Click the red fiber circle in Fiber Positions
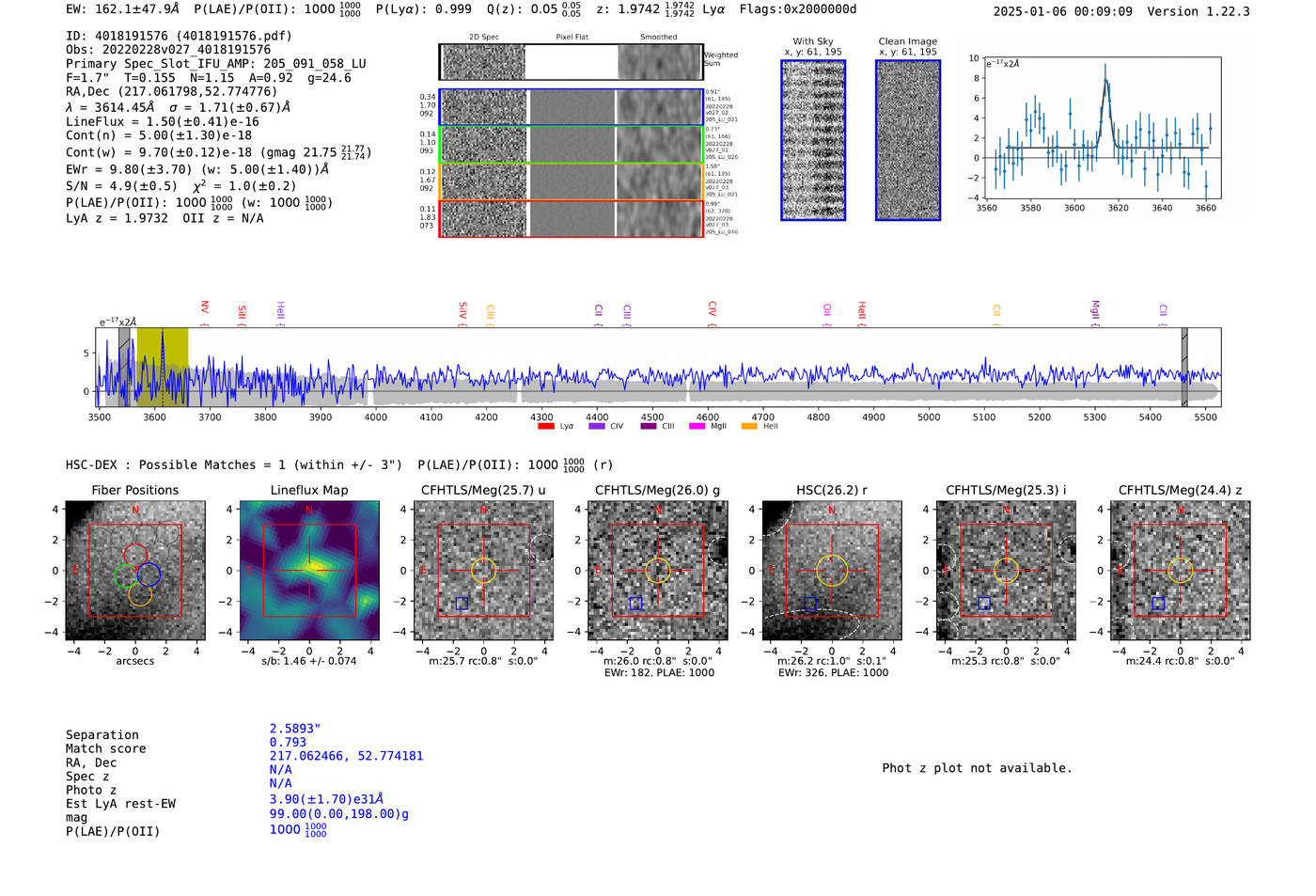Viewport: 1316px width, 896px height. (136, 555)
